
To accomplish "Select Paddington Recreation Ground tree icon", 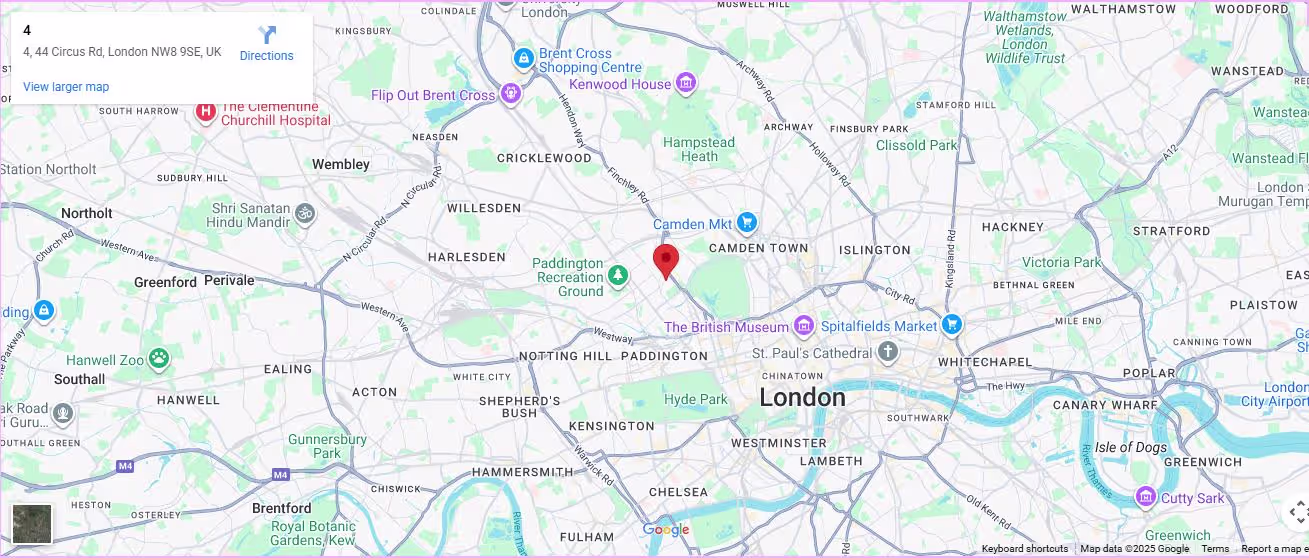I will (619, 274).
